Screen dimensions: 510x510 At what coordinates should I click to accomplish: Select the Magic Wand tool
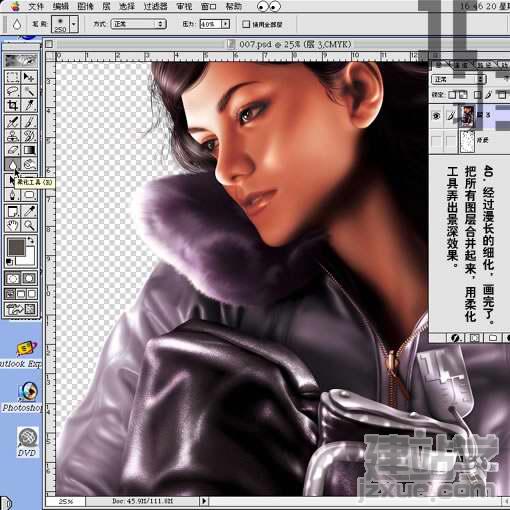point(29,91)
